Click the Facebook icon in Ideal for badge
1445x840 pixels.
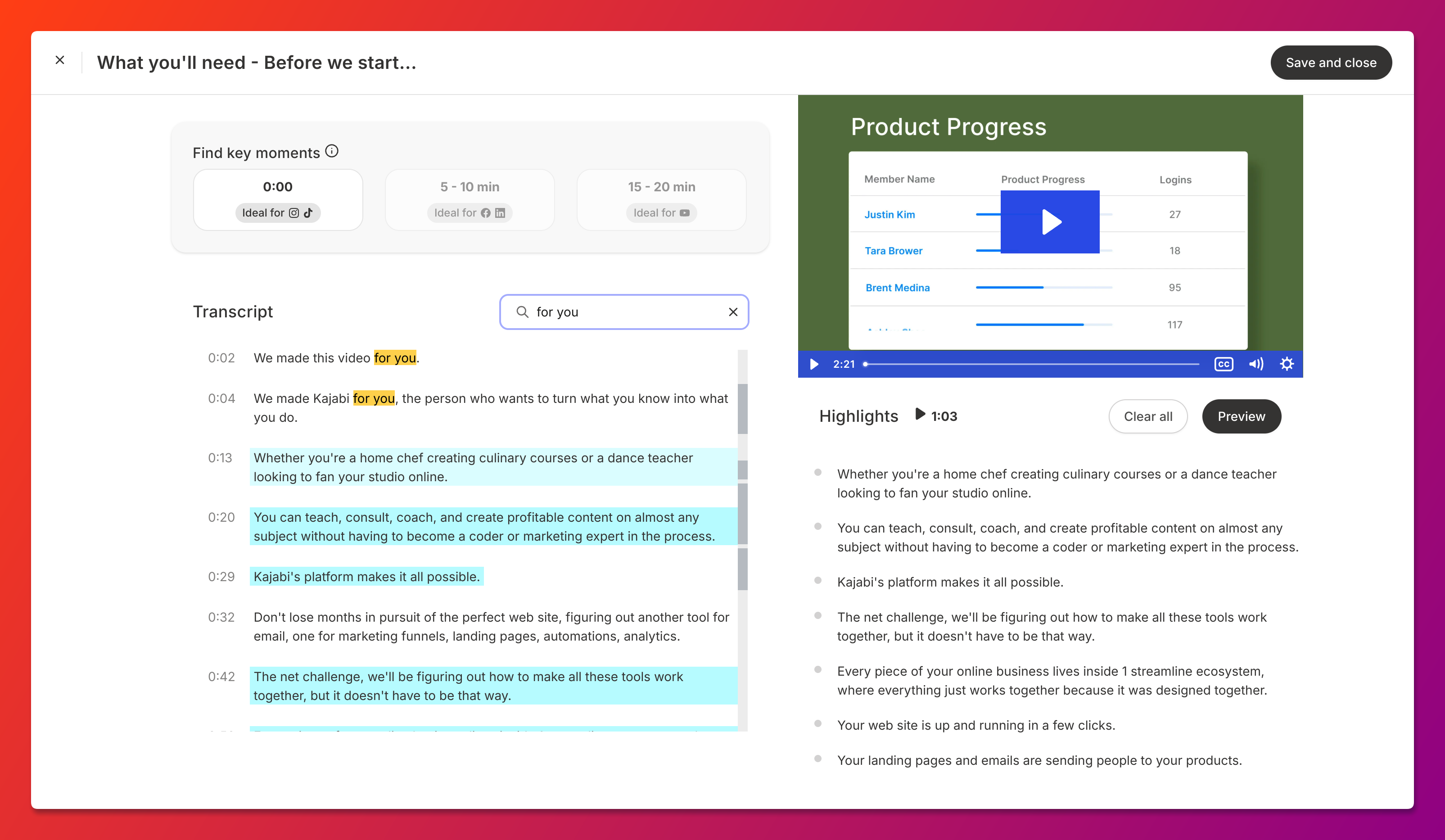tap(485, 213)
